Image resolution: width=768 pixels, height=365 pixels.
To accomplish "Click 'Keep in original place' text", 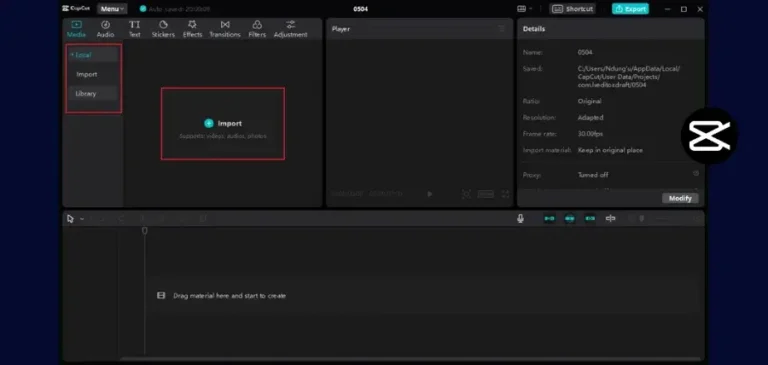I will [610, 150].
